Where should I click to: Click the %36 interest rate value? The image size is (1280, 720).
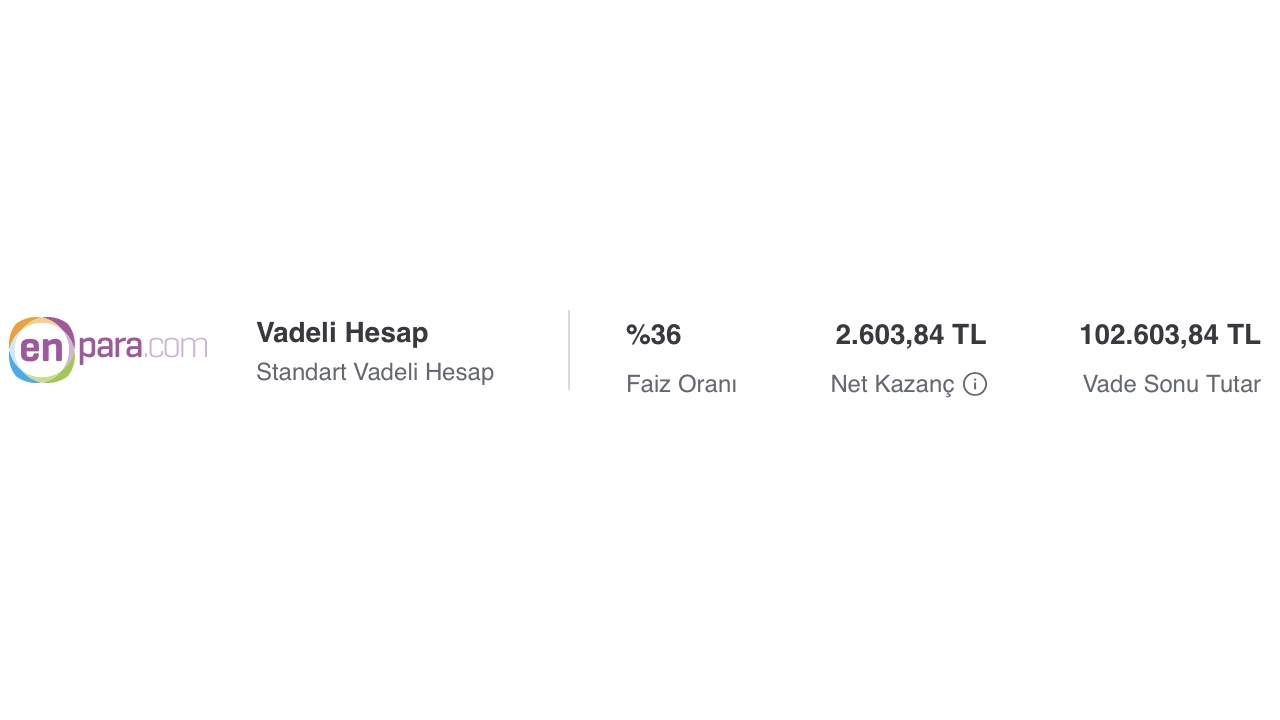(653, 335)
